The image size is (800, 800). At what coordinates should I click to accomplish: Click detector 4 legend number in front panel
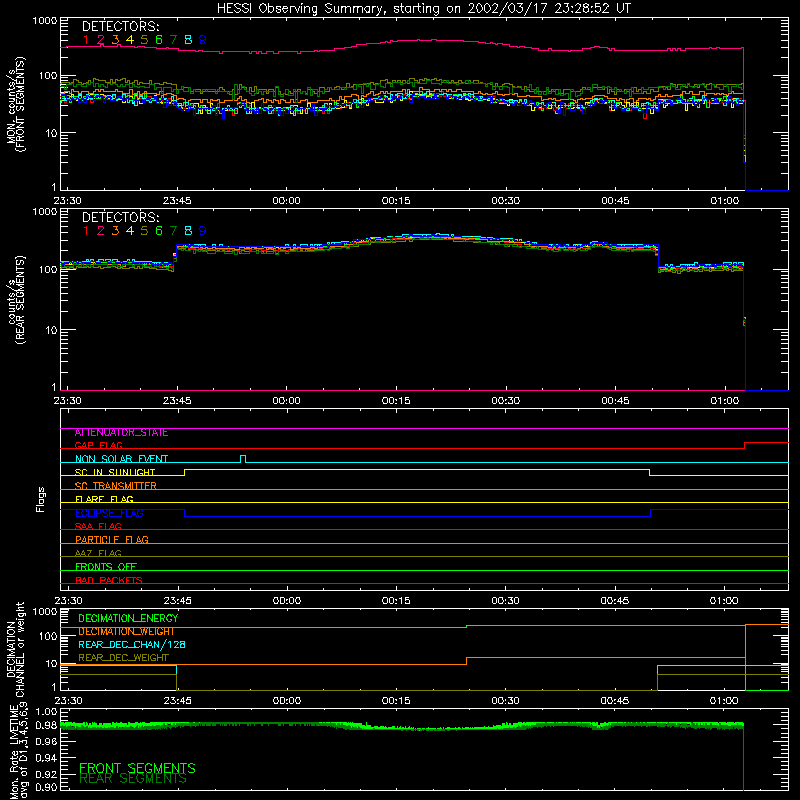(130, 40)
